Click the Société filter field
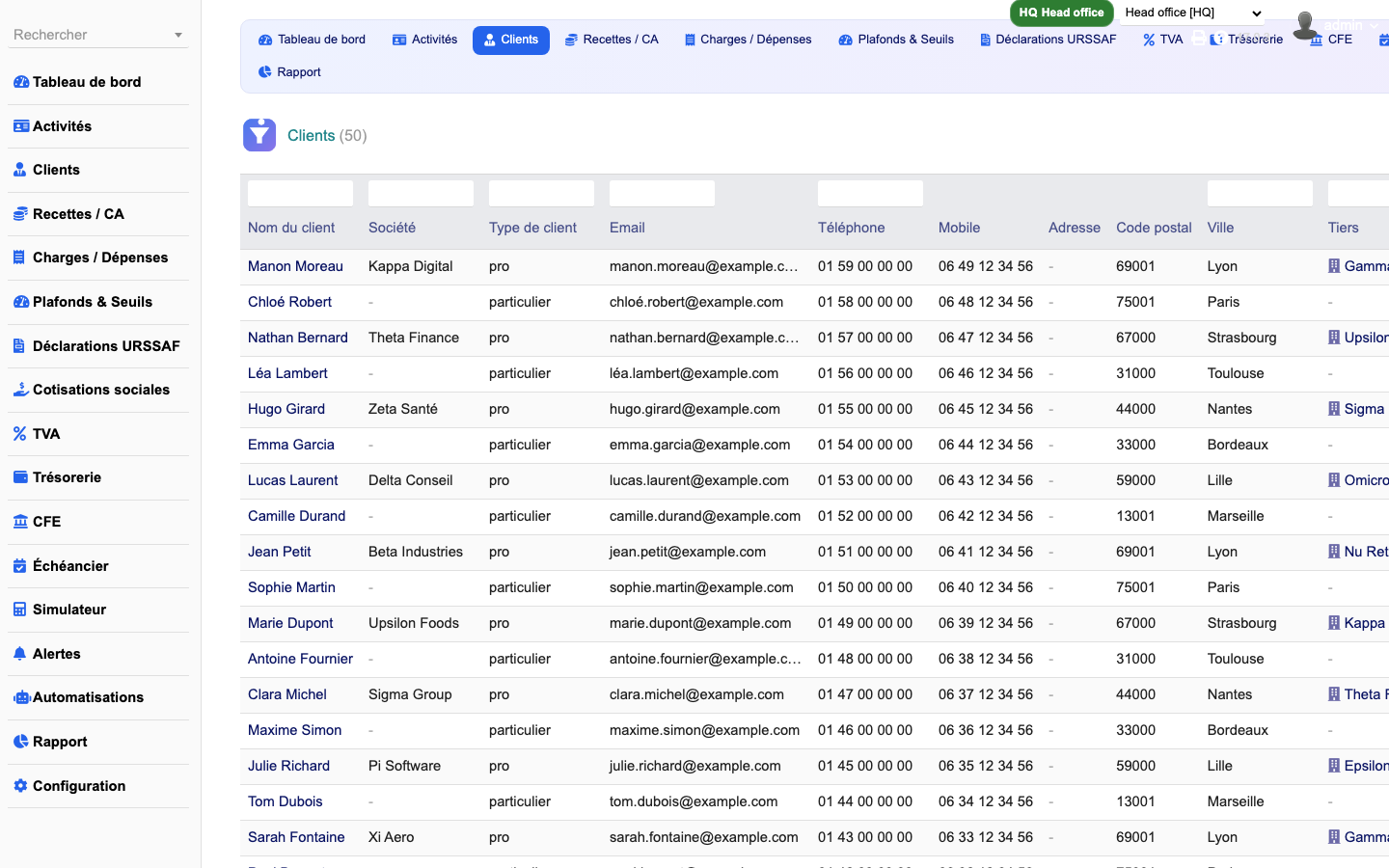Image resolution: width=1389 pixels, height=868 pixels. (x=421, y=193)
